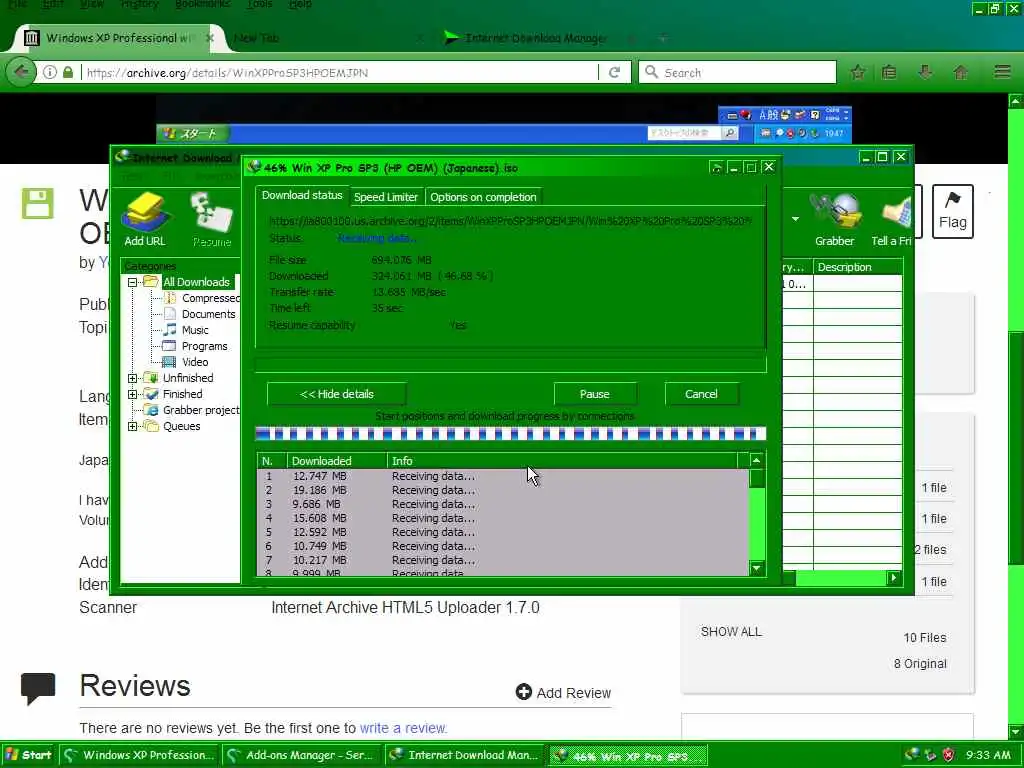Click the padlock icon in address bar
Image resolution: width=1024 pixels, height=768 pixels.
point(68,72)
